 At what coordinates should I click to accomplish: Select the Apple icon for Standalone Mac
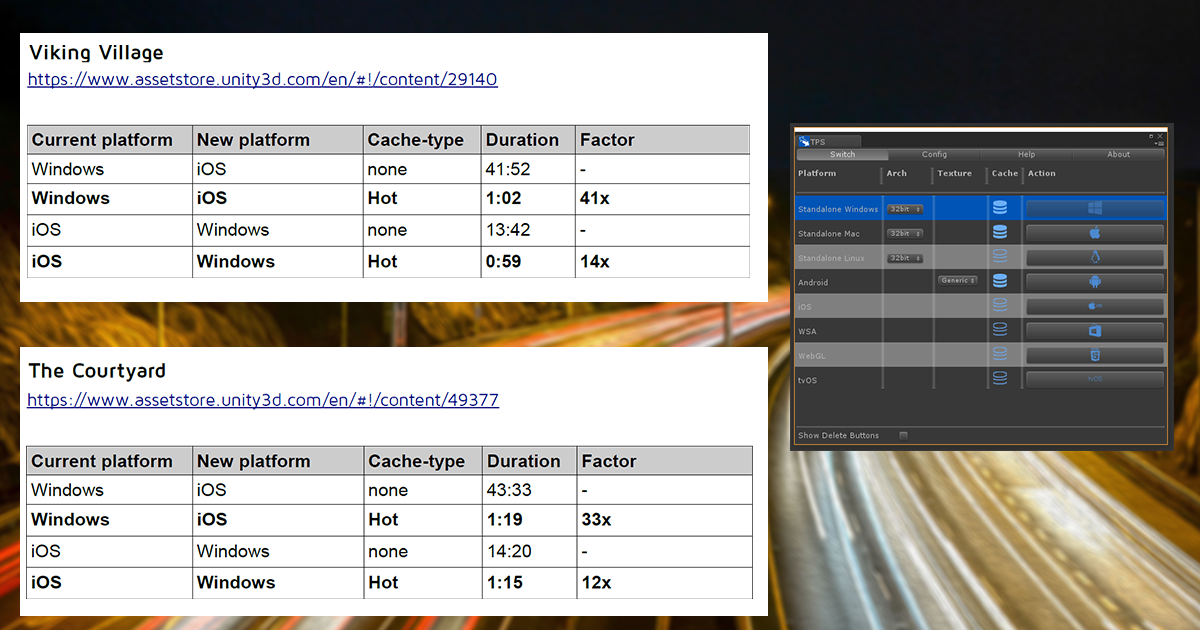(x=1094, y=233)
